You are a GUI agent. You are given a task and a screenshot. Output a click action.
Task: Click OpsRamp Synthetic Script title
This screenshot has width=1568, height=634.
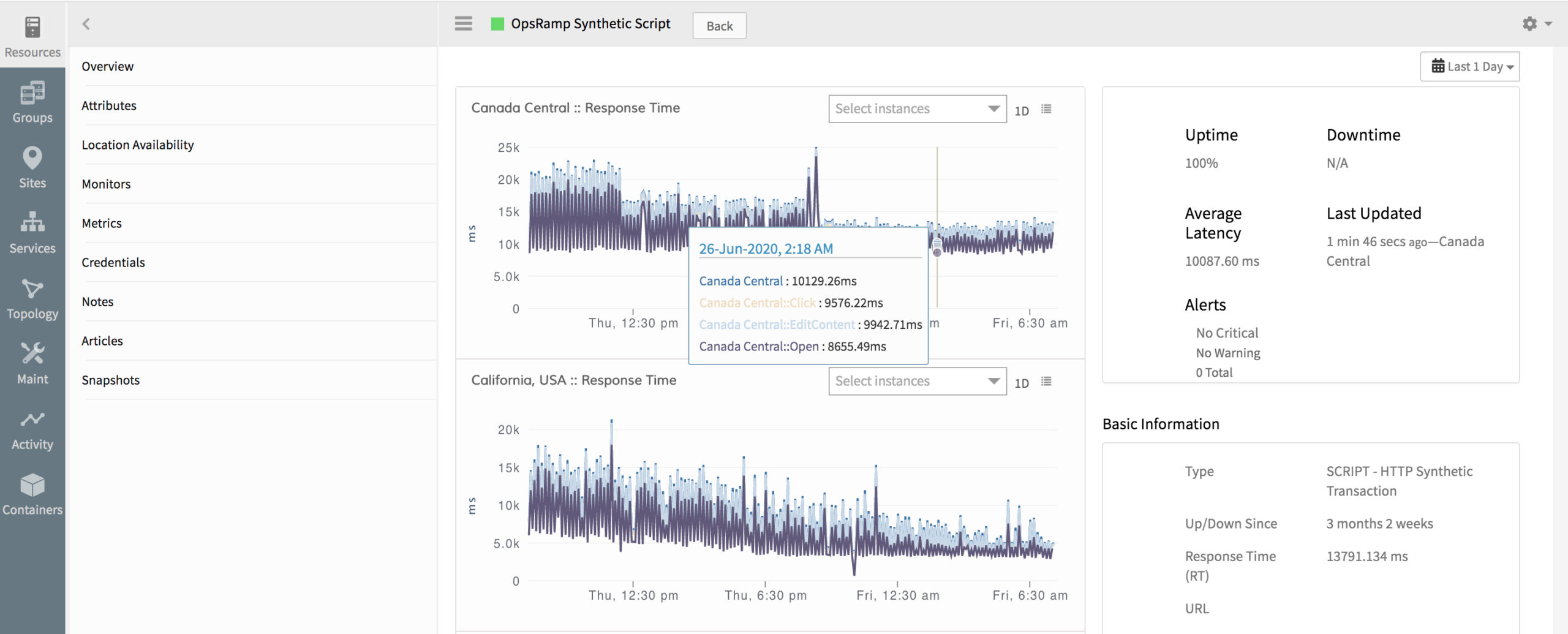pyautogui.click(x=590, y=24)
